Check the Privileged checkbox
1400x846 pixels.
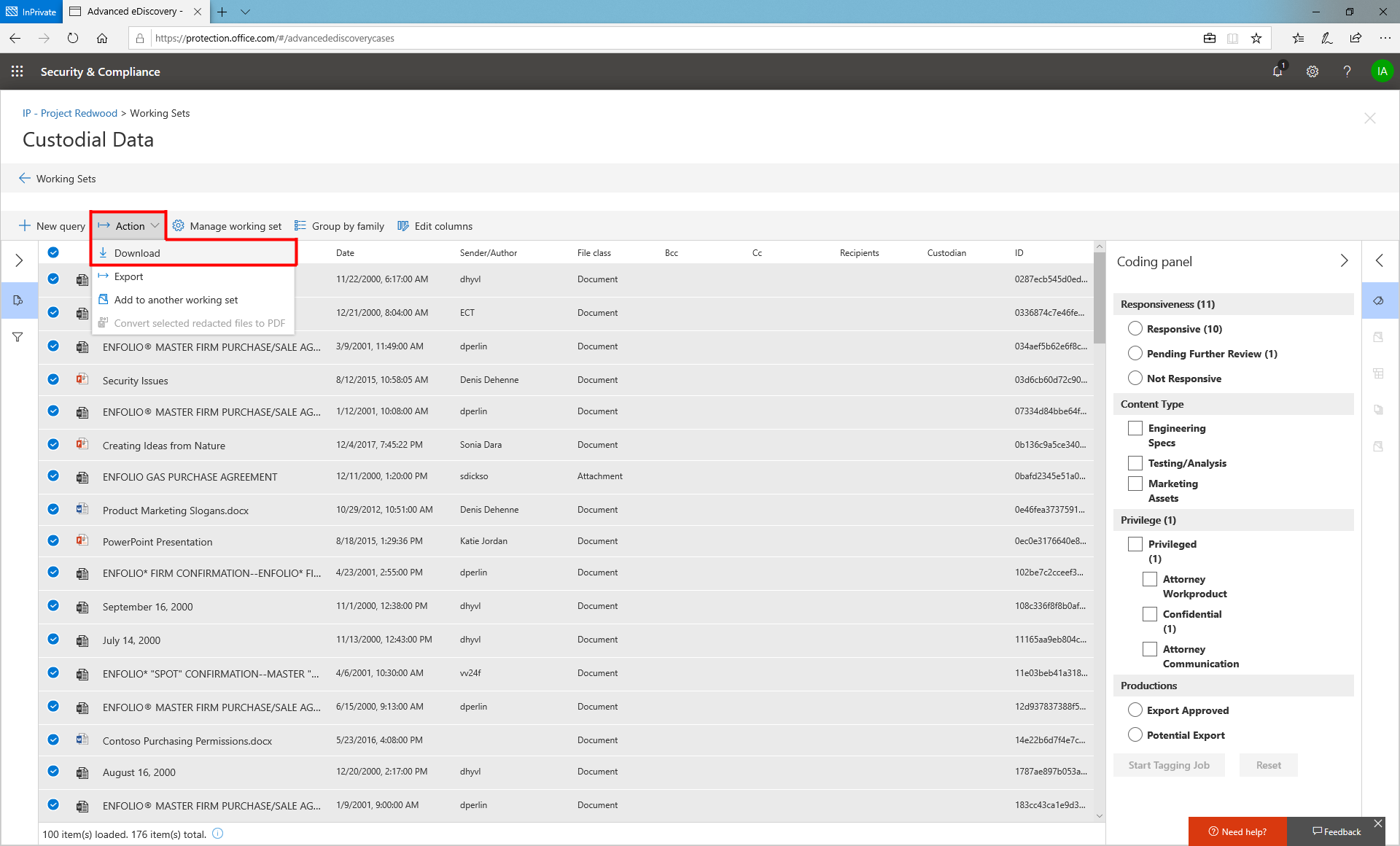(x=1135, y=544)
